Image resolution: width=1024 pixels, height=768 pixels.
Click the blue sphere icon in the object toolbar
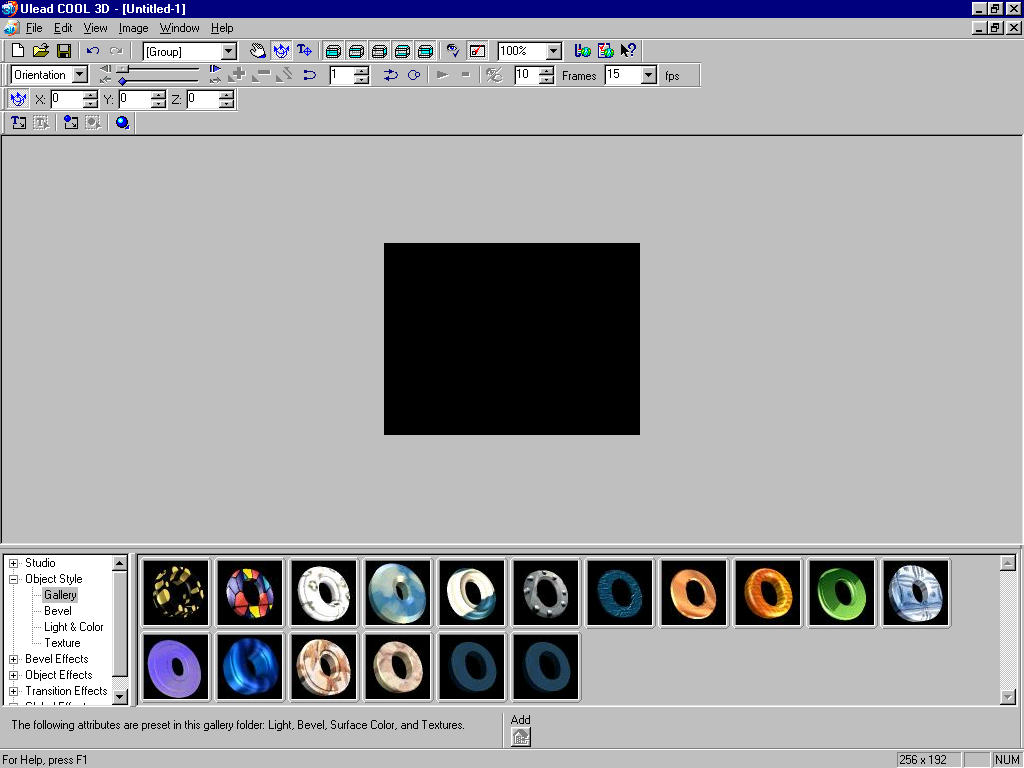click(122, 123)
